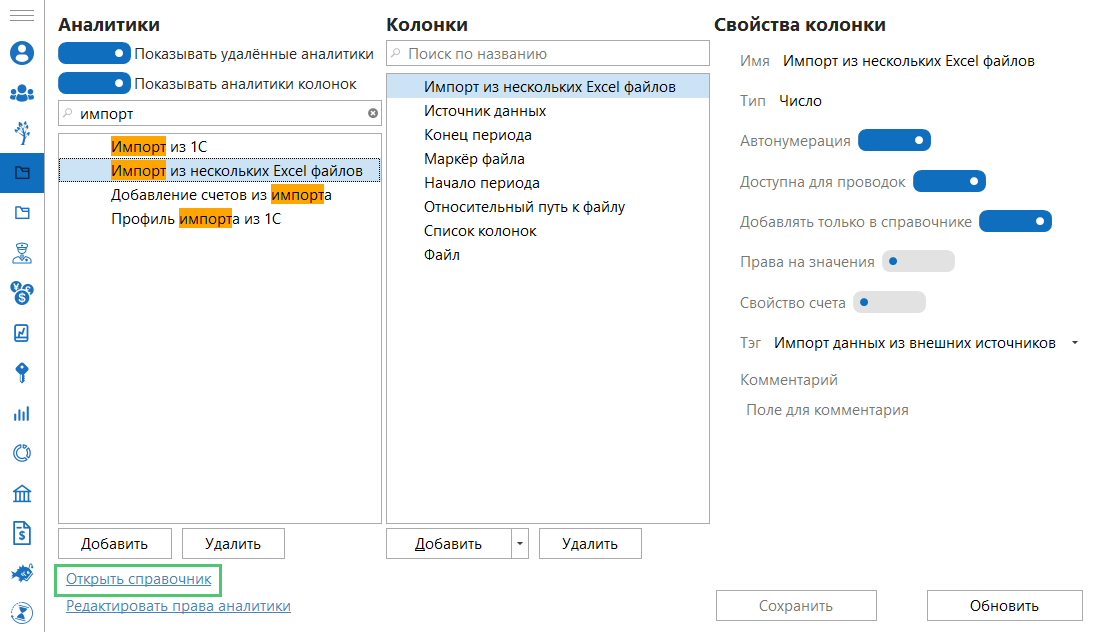Expand the 'Тэг' dropdown arrow

coord(1074,343)
